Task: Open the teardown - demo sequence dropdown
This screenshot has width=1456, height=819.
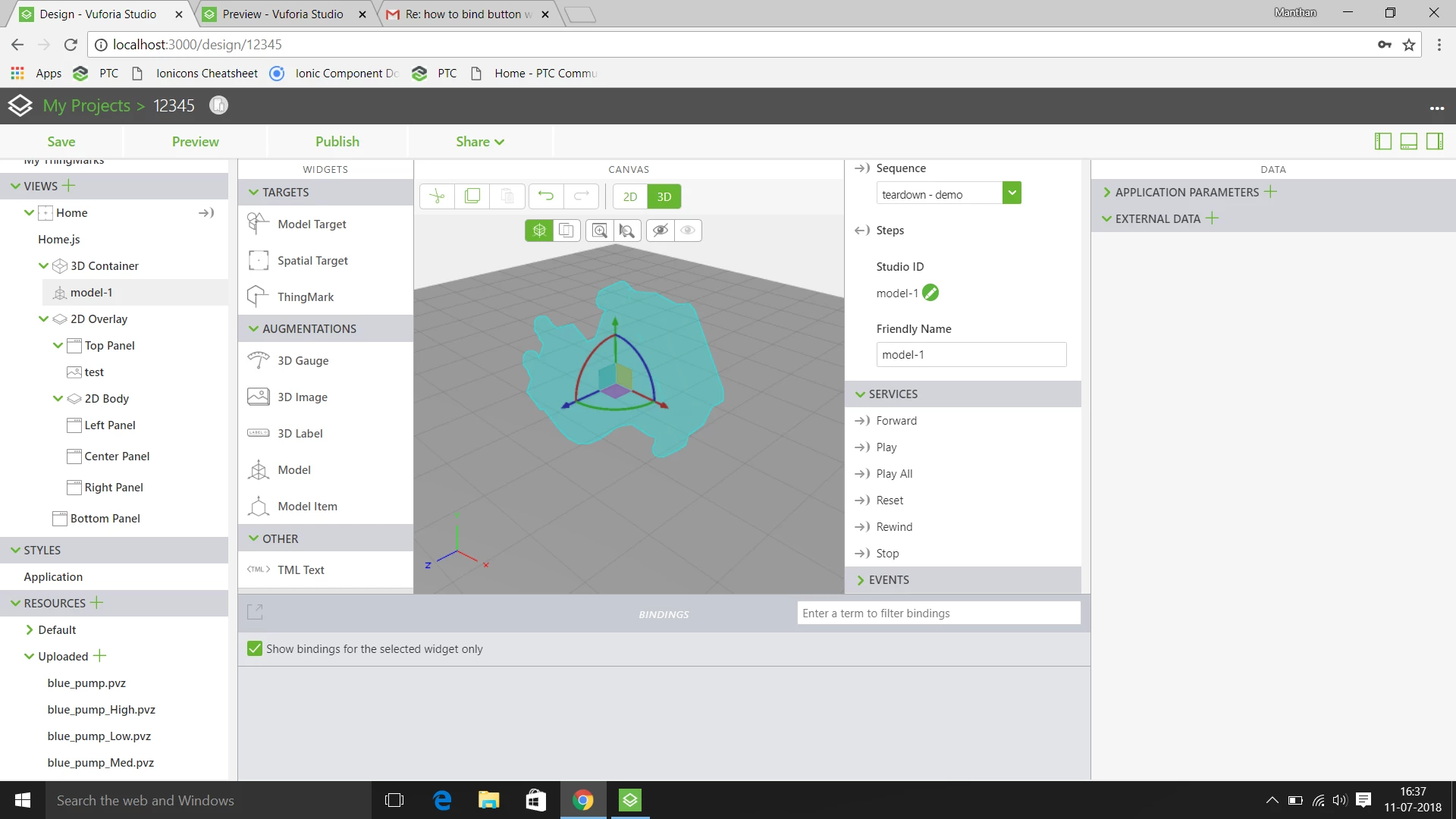Action: pyautogui.click(x=1012, y=193)
